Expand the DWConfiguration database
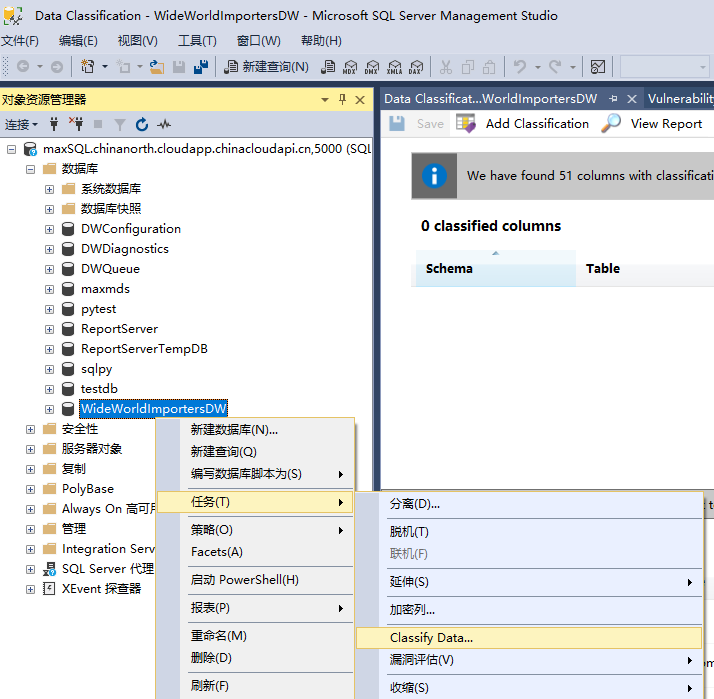The height and width of the screenshot is (699, 714). pyautogui.click(x=50, y=230)
